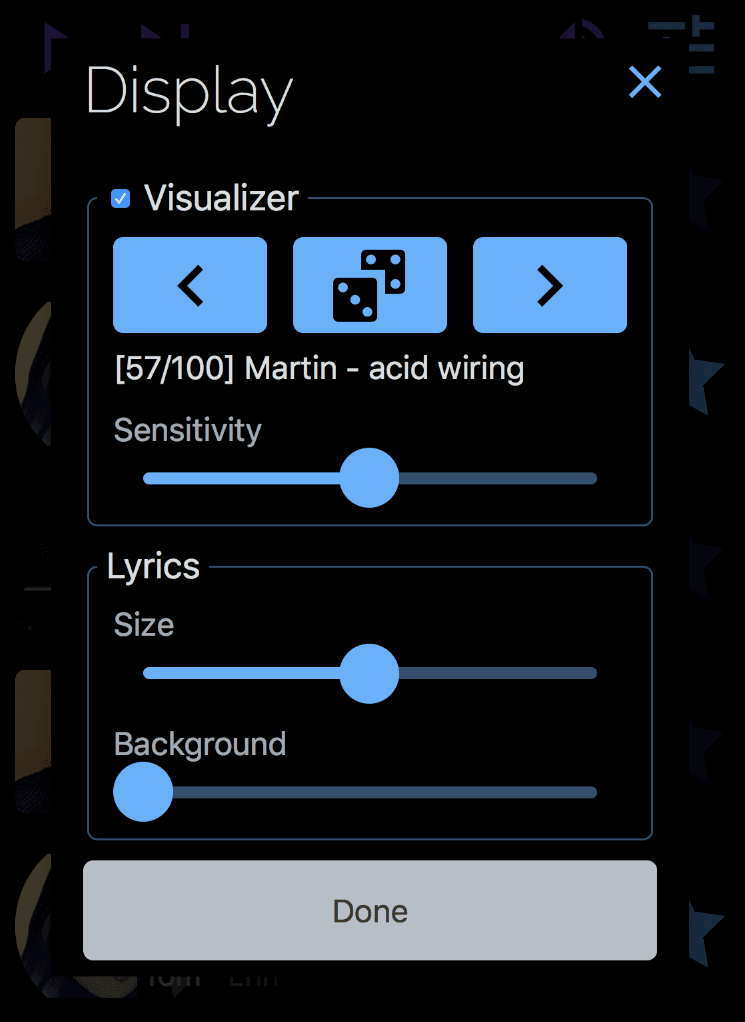Viewport: 745px width, 1022px height.
Task: Click the Visualizer label text
Action: click(221, 198)
